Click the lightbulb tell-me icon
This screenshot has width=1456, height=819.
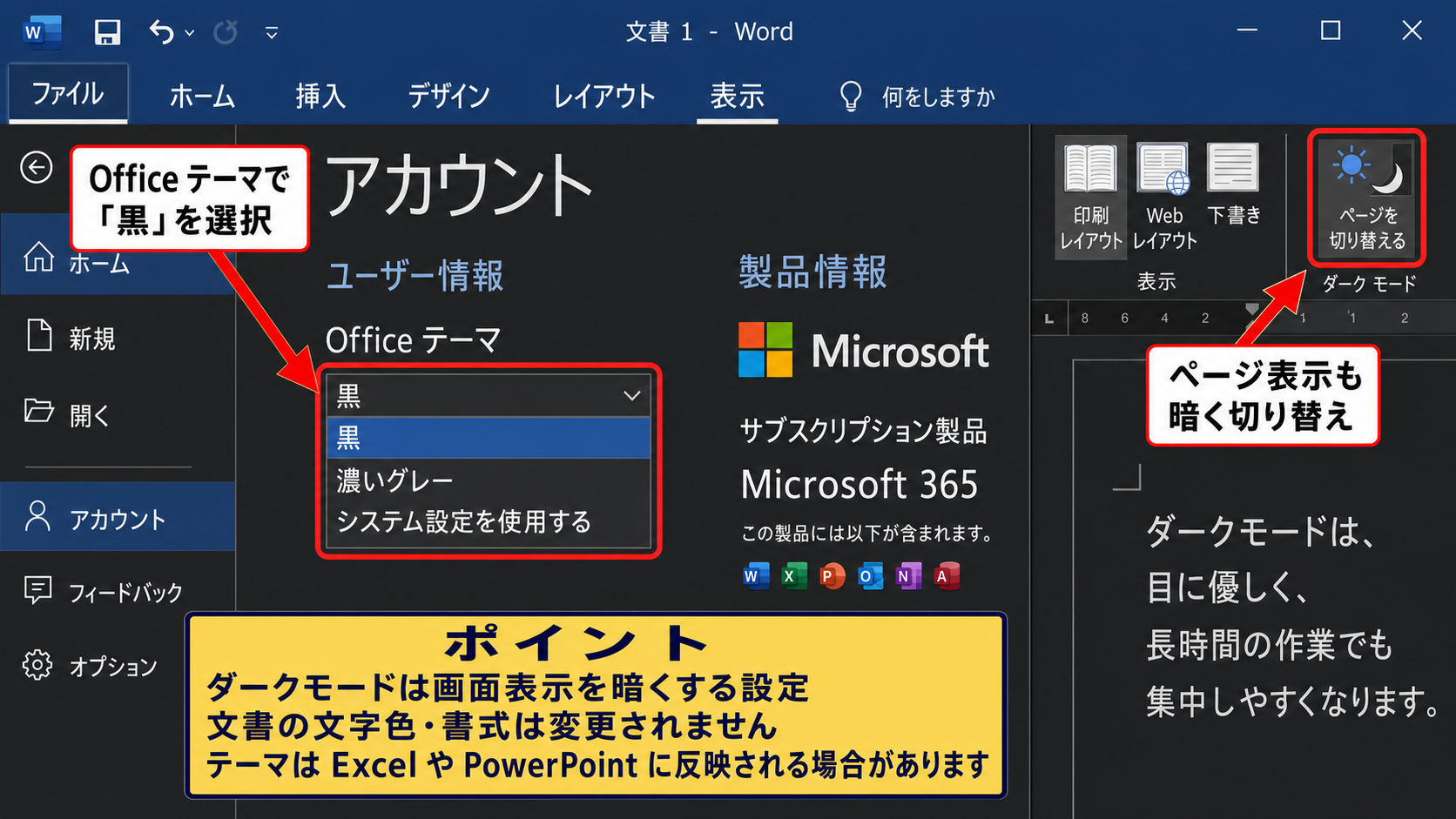click(851, 96)
